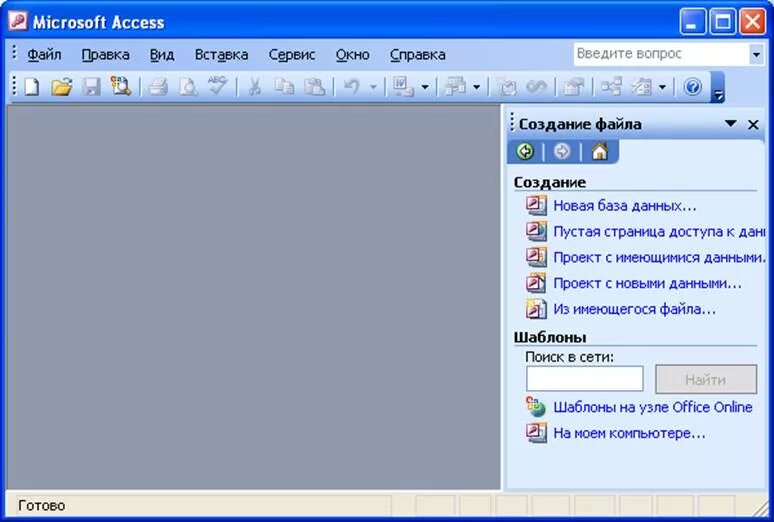The width and height of the screenshot is (774, 522).
Task: Open the Окно menu
Action: point(352,54)
